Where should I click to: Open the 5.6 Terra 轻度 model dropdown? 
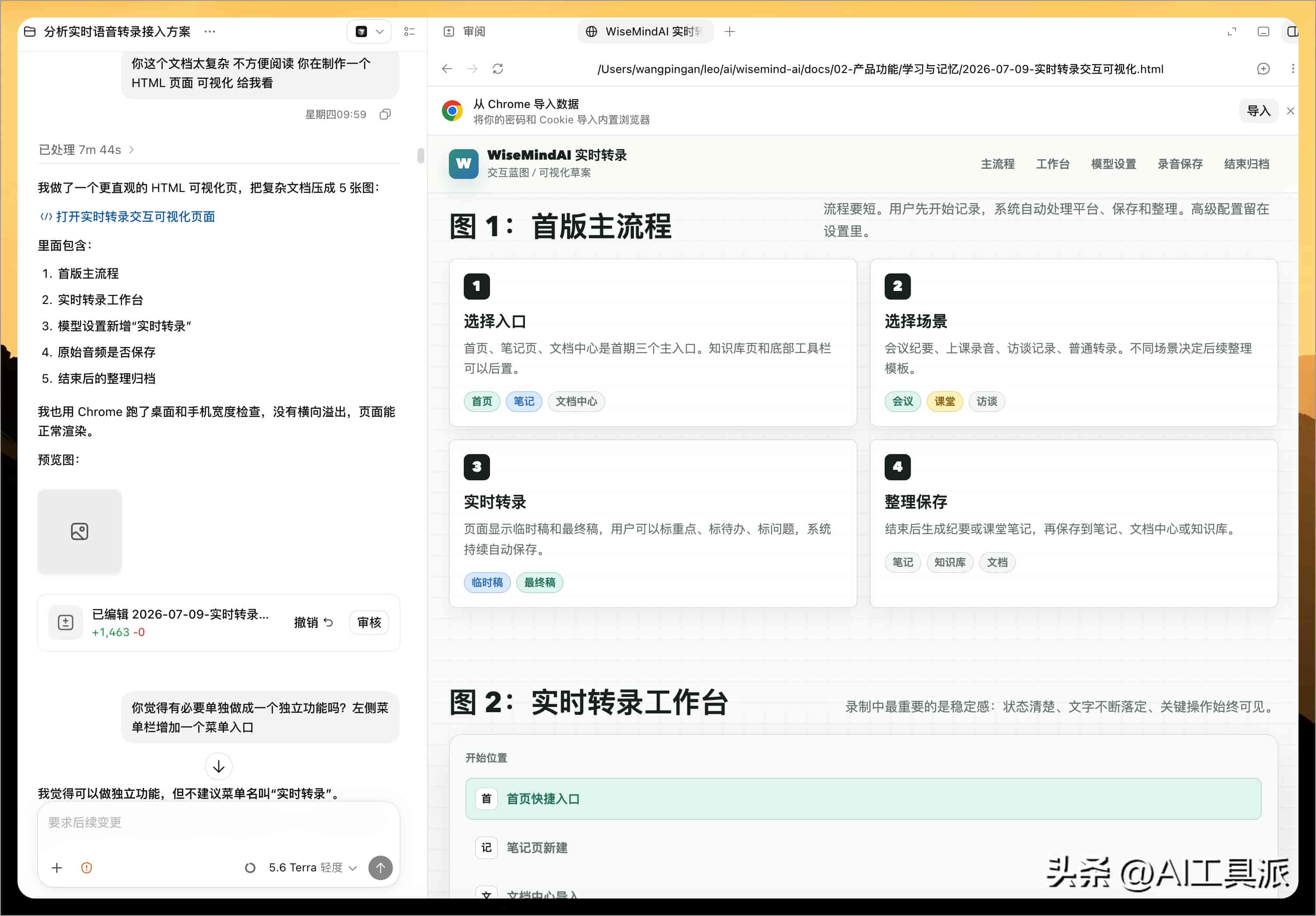pyautogui.click(x=312, y=868)
